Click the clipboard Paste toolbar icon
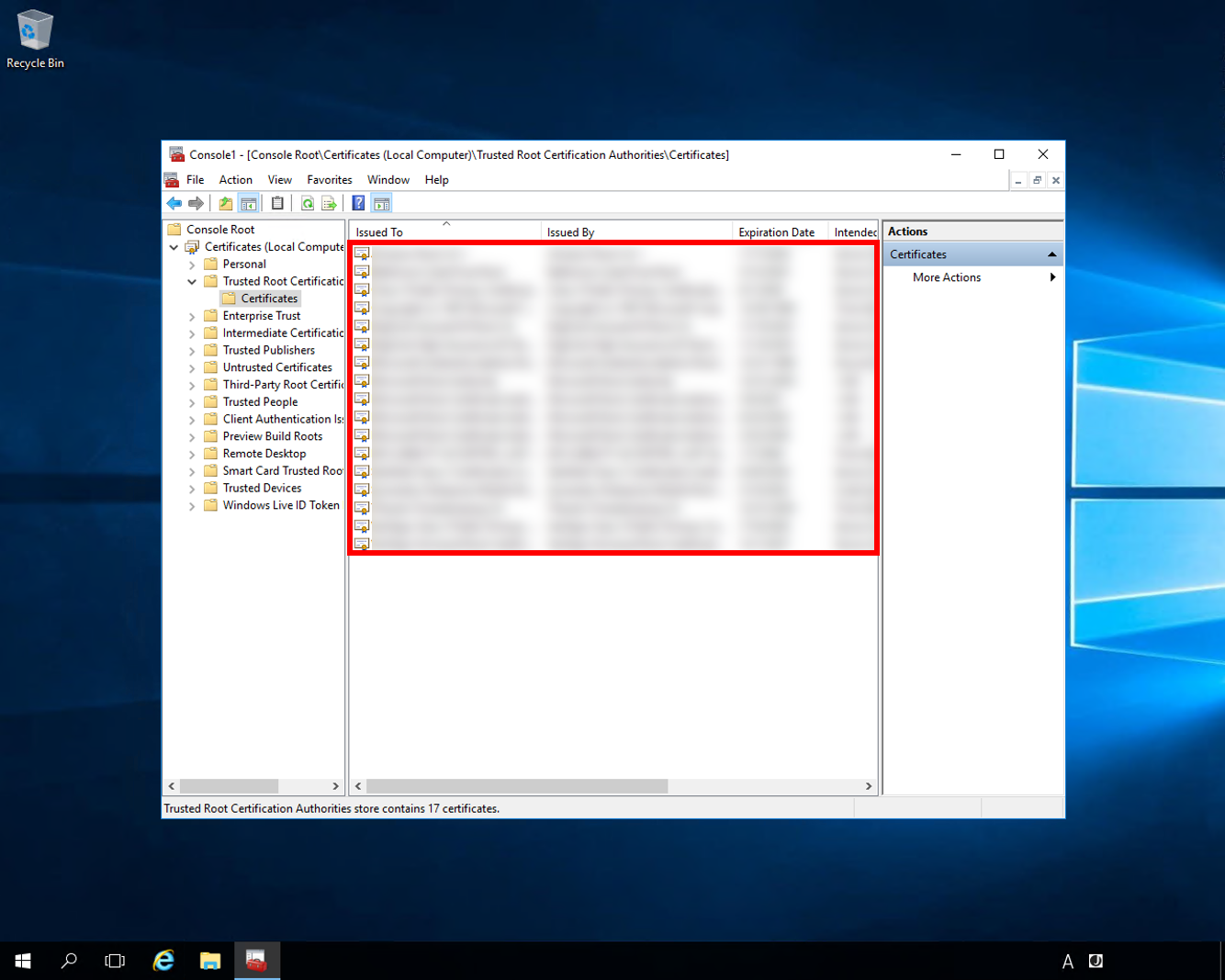The height and width of the screenshot is (980, 1225). 277,203
